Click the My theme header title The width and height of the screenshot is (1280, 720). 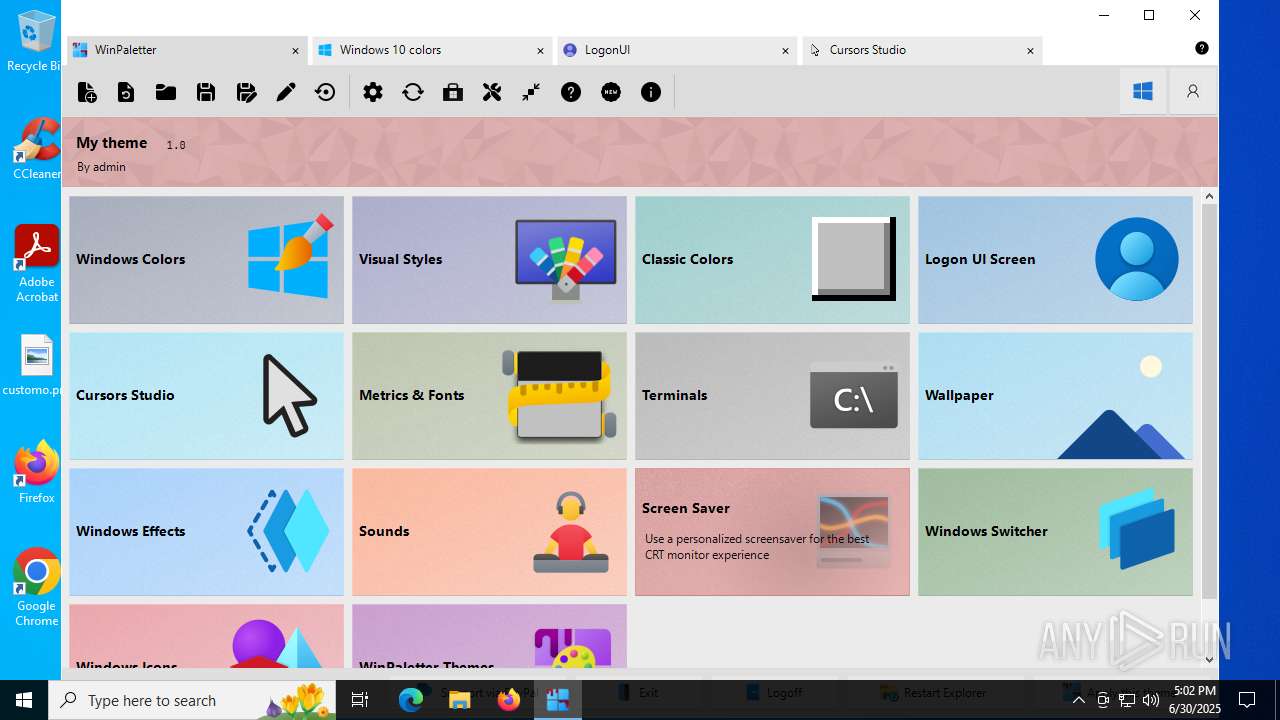coord(112,143)
